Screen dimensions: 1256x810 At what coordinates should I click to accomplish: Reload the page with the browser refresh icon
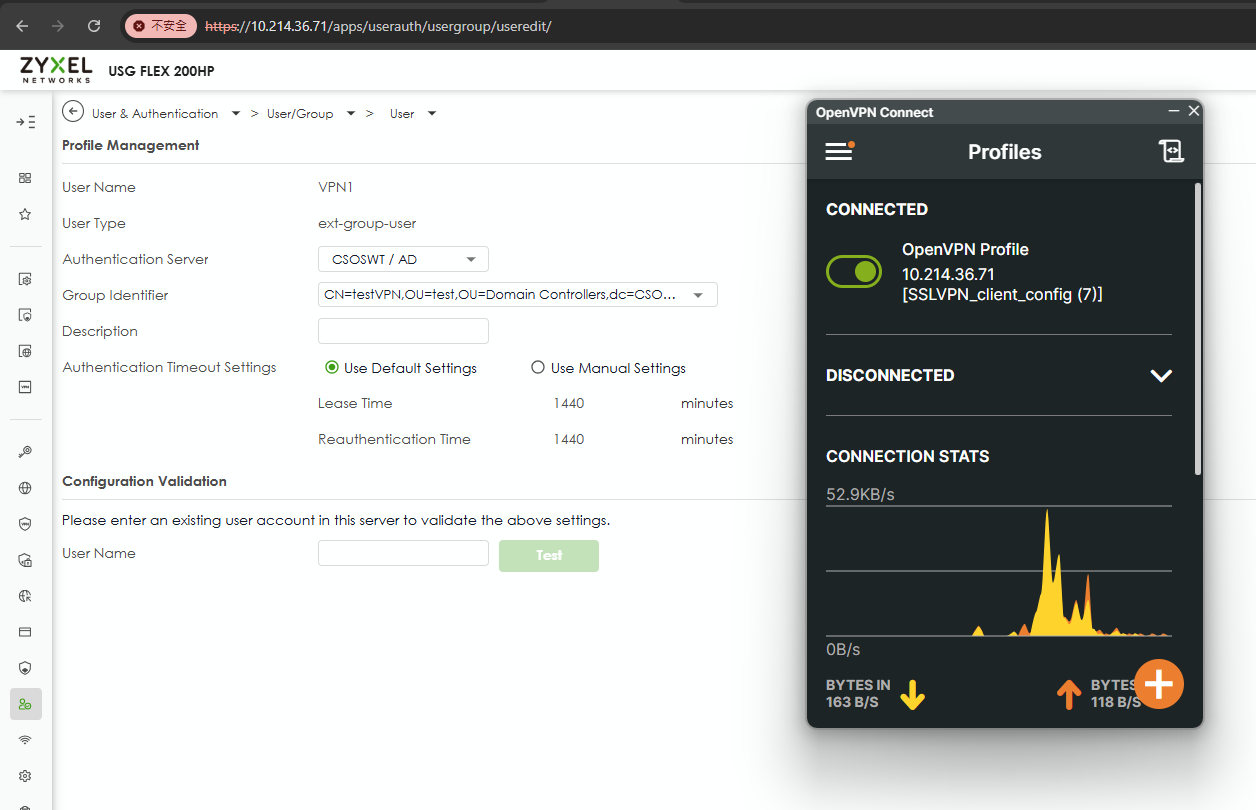tap(94, 26)
